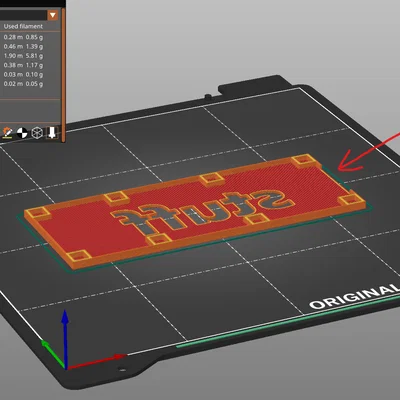Click the Used filament column header

(23, 26)
